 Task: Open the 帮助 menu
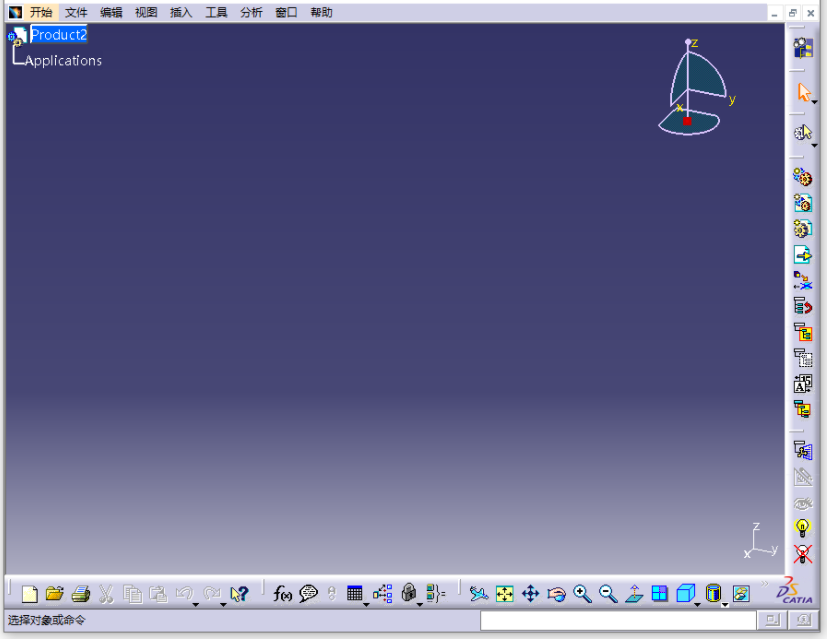321,12
